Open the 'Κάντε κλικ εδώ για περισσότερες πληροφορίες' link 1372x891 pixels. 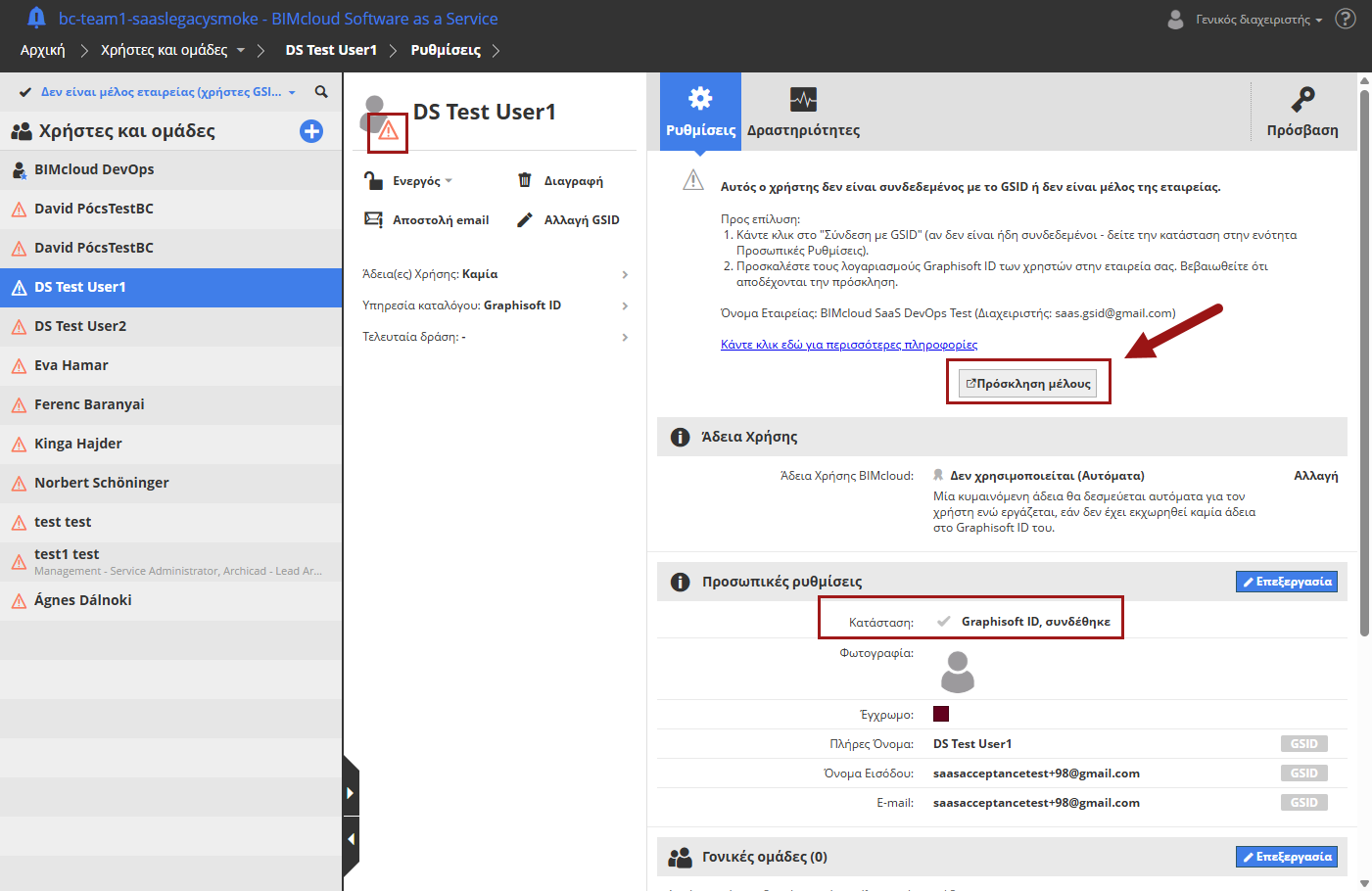click(849, 345)
